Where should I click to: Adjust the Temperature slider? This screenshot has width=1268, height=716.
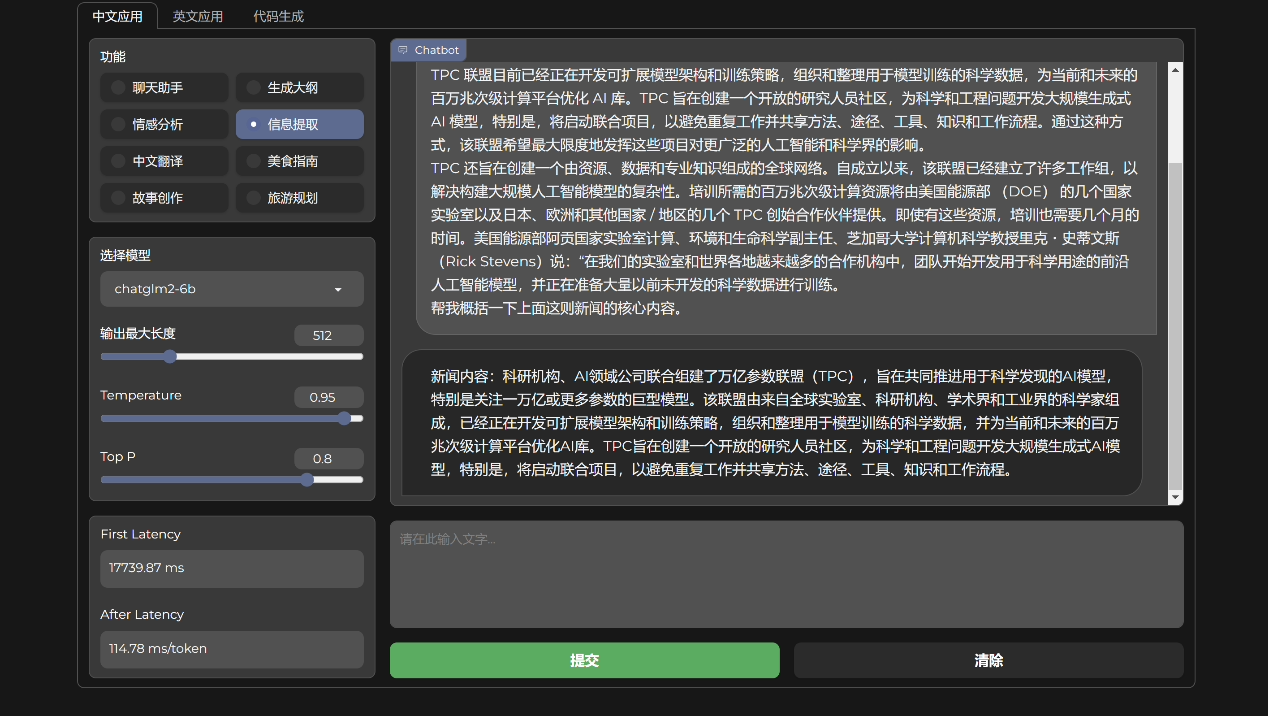[x=344, y=419]
